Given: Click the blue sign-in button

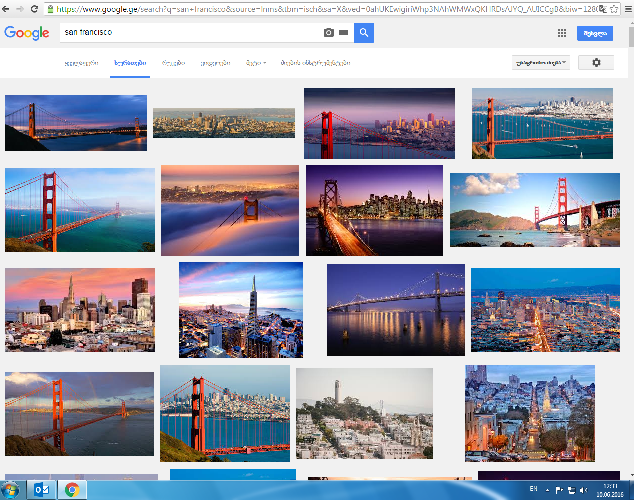Looking at the screenshot, I should [x=595, y=34].
